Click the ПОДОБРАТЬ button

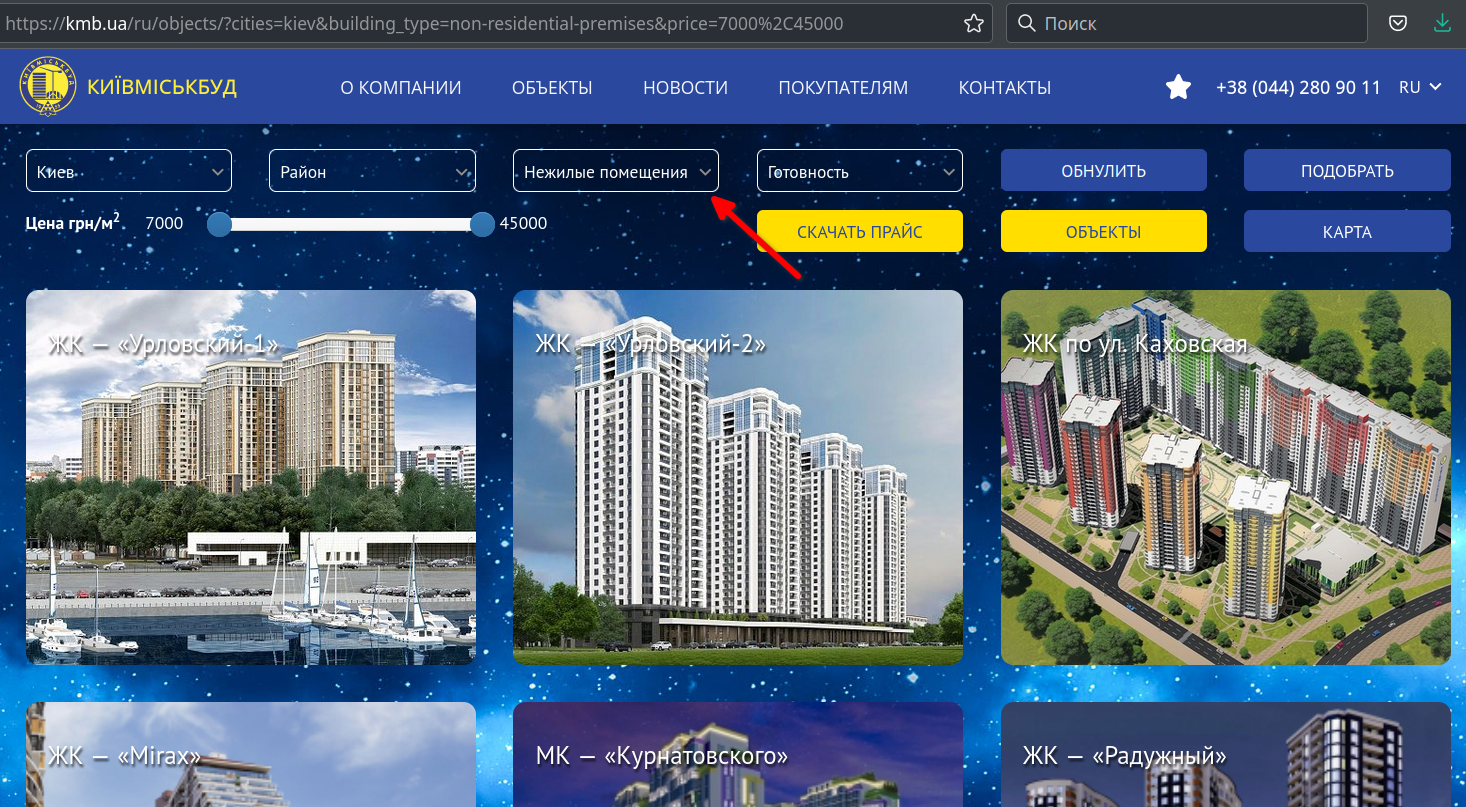[x=1347, y=171]
